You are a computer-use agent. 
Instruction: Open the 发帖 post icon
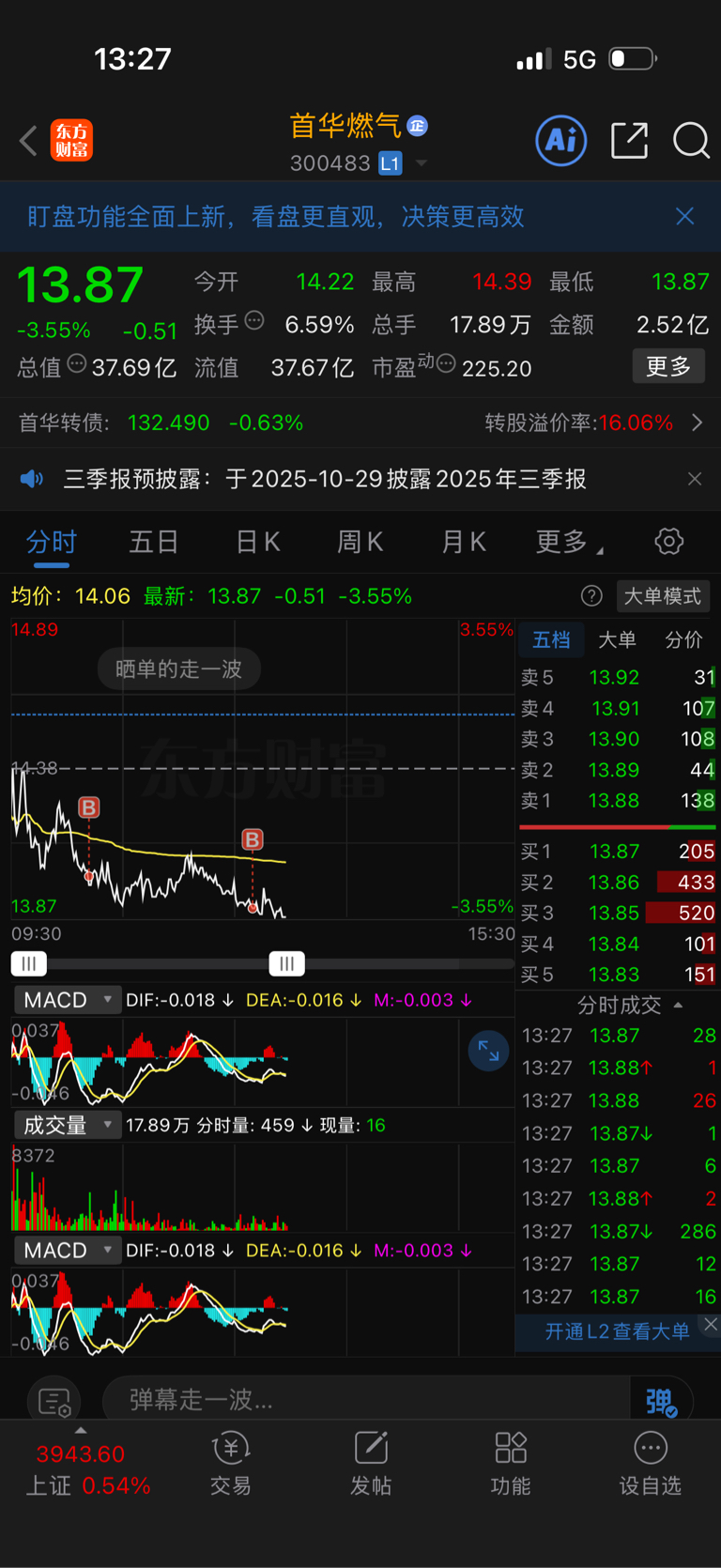point(371,1465)
